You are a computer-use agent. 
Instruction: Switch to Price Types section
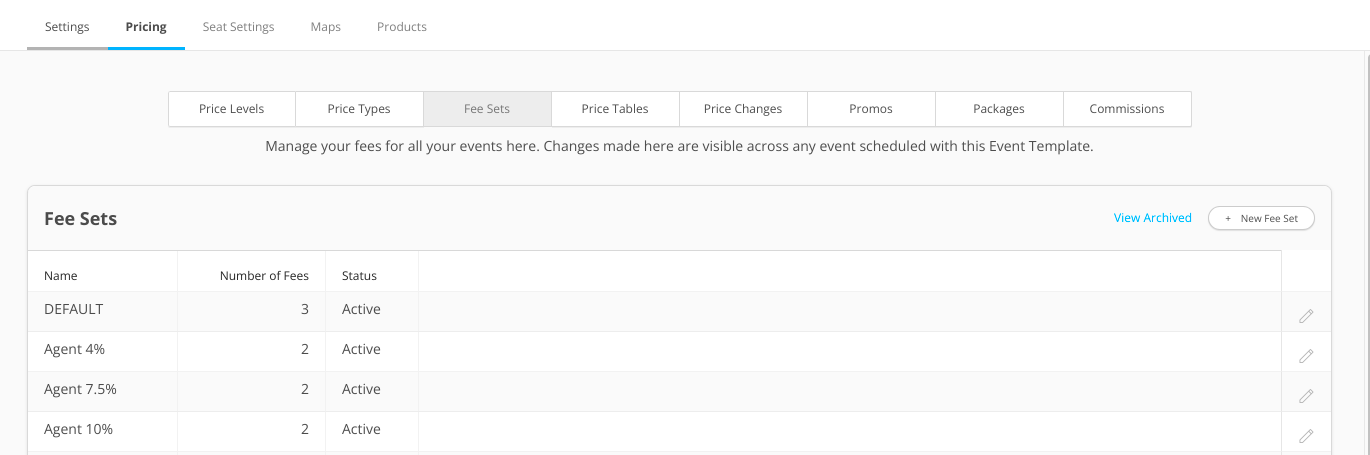coord(359,109)
